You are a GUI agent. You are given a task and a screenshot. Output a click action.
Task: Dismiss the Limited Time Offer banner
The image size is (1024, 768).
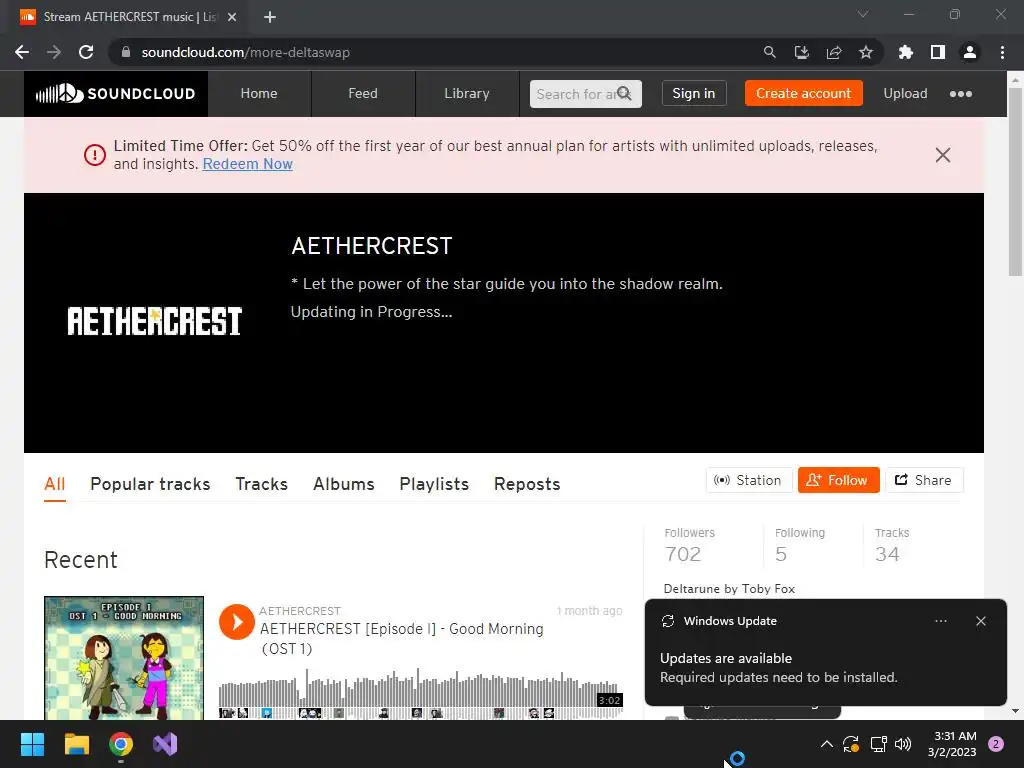[942, 155]
